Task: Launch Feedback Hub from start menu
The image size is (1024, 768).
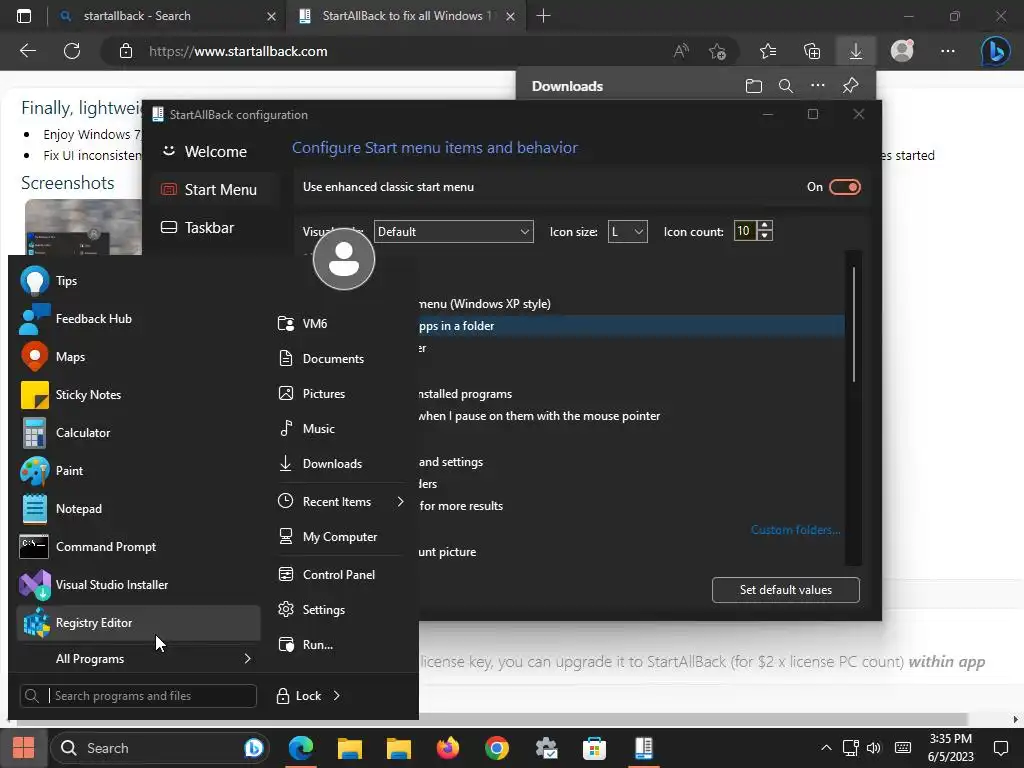Action: (138, 319)
